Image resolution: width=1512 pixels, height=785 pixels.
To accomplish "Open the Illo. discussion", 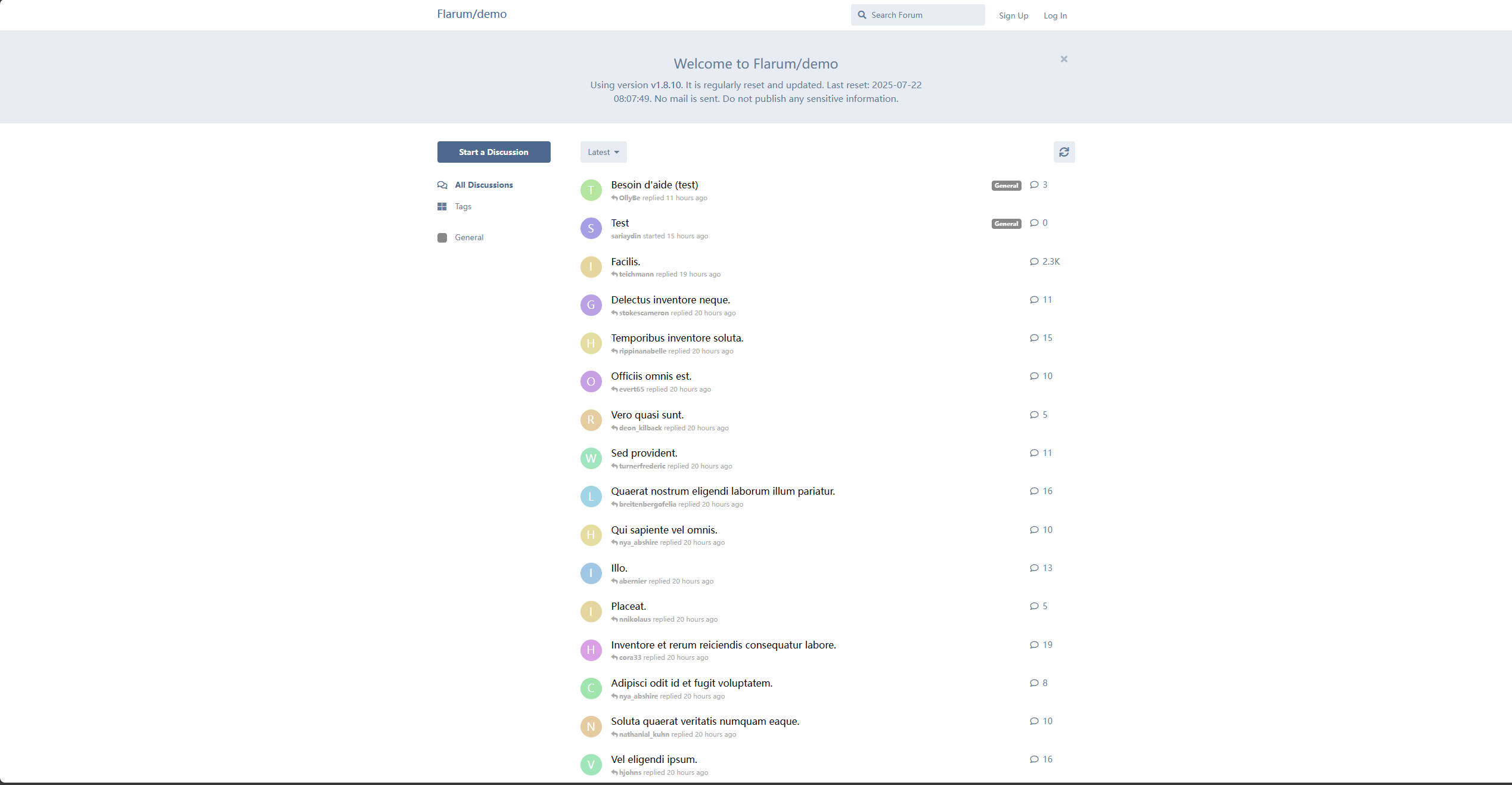I will coord(619,568).
